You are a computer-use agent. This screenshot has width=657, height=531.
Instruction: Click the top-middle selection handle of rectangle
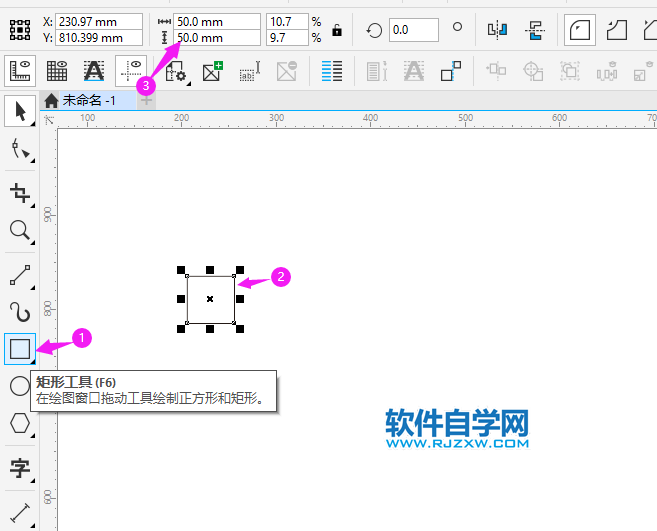point(210,270)
